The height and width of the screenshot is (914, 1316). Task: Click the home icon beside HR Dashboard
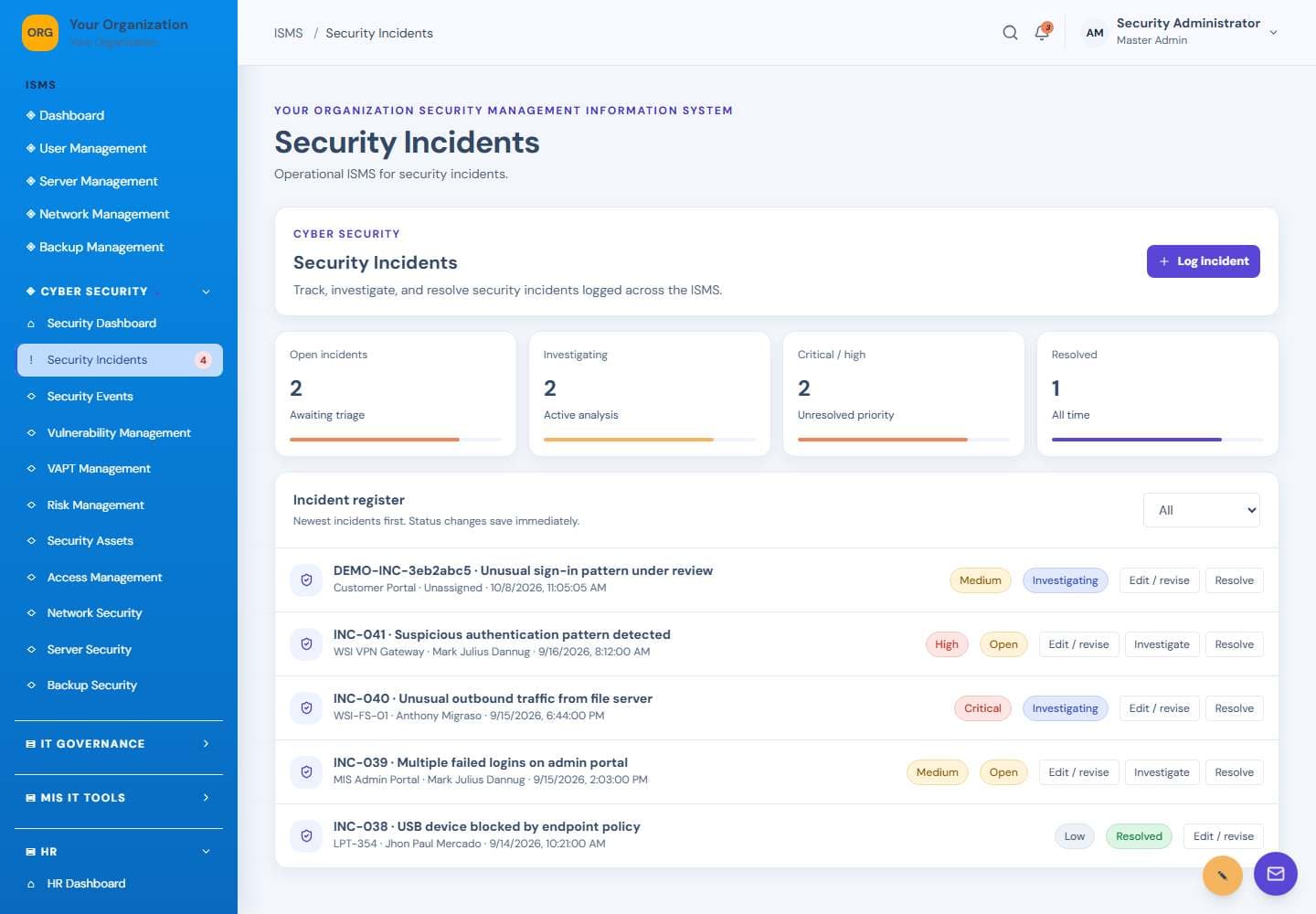[31, 884]
